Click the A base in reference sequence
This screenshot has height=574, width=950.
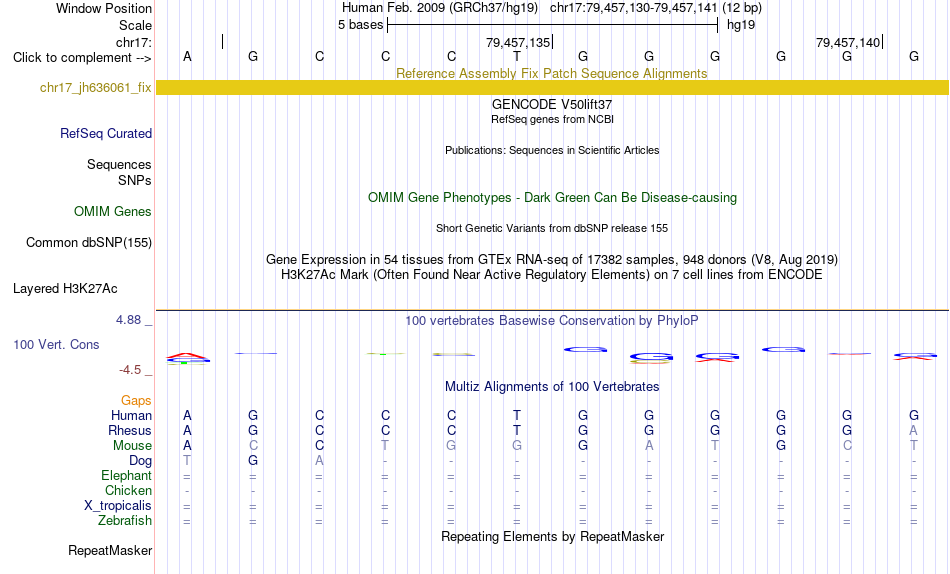tap(187, 57)
